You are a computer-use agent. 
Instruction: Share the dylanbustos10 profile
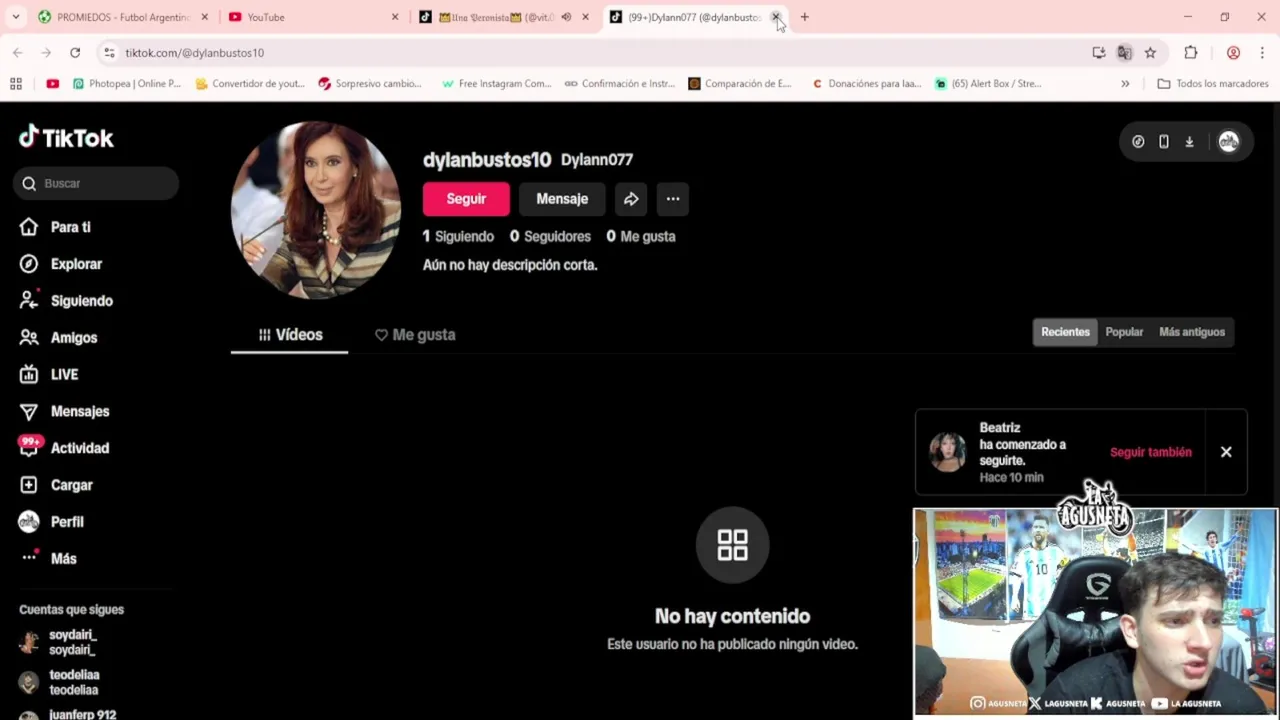[x=631, y=199]
